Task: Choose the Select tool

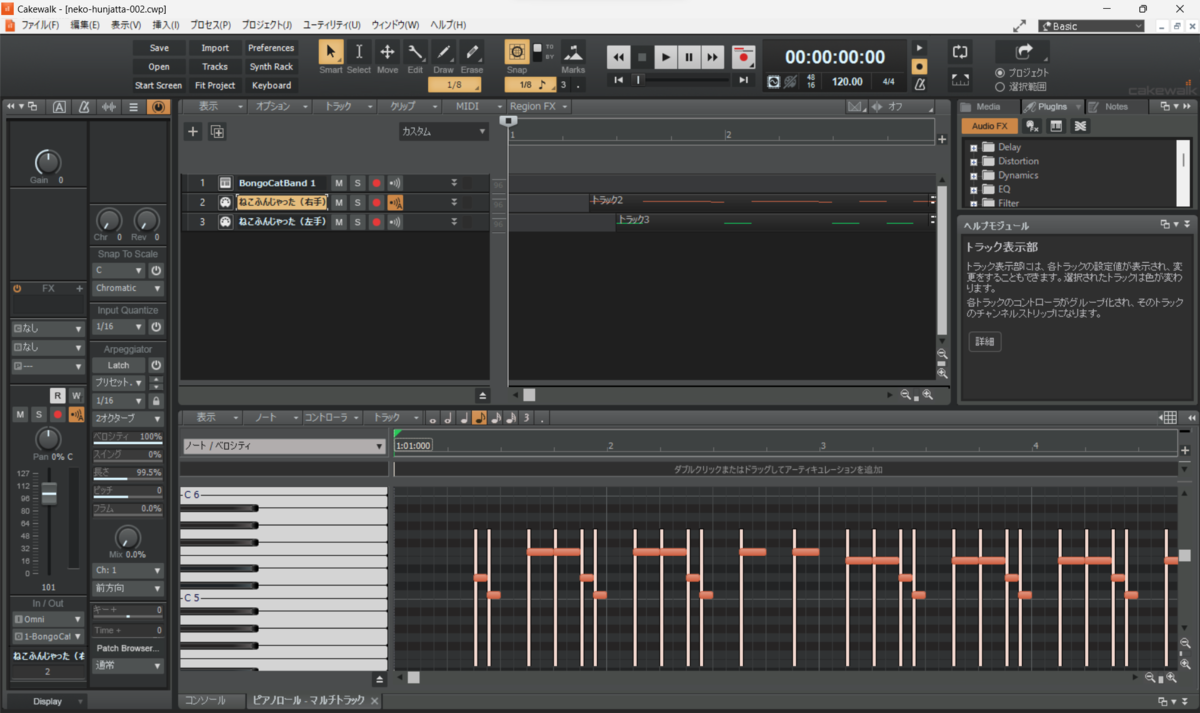Action: click(x=359, y=52)
